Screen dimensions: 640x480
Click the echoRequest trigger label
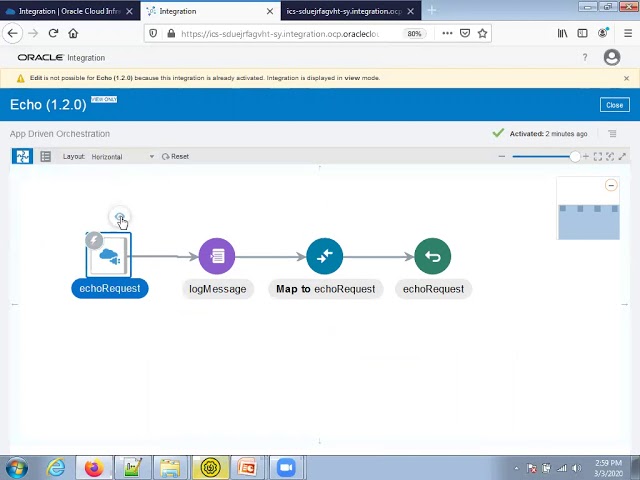point(110,289)
